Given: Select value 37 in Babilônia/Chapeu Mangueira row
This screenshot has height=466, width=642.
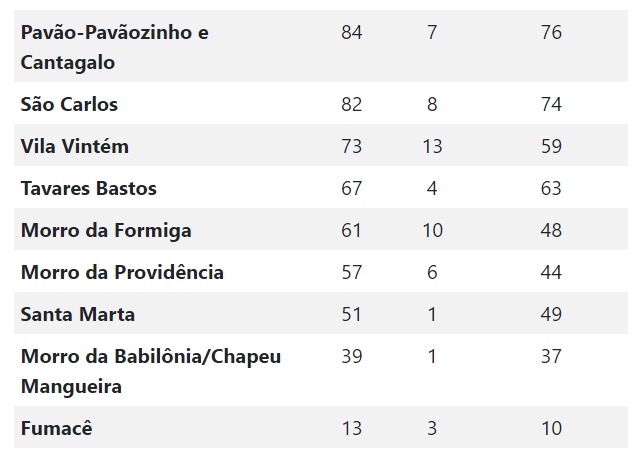Looking at the screenshot, I should pyautogui.click(x=551, y=356).
